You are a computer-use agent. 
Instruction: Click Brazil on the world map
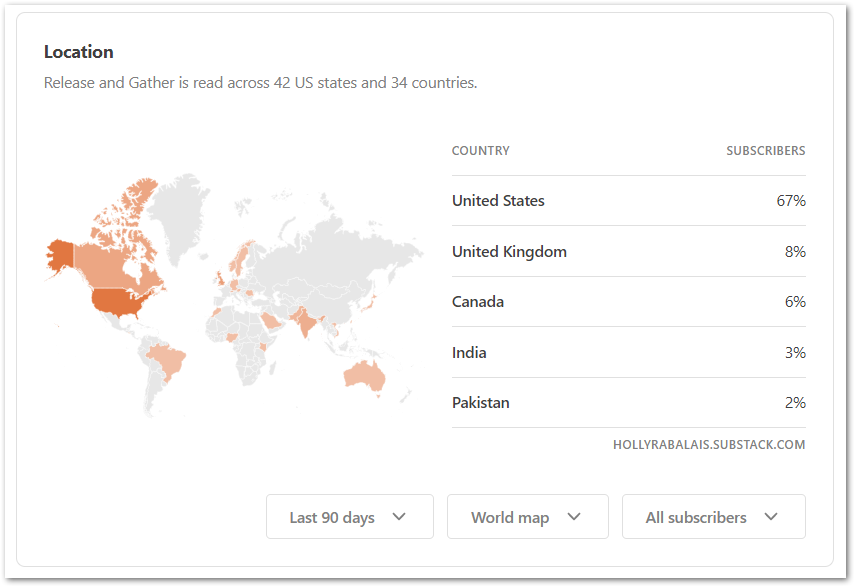click(166, 360)
